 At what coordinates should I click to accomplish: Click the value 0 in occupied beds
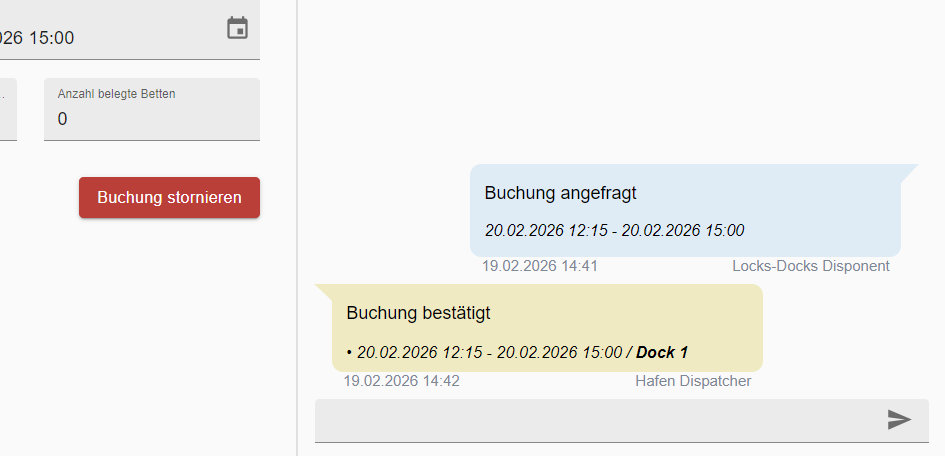coord(63,119)
